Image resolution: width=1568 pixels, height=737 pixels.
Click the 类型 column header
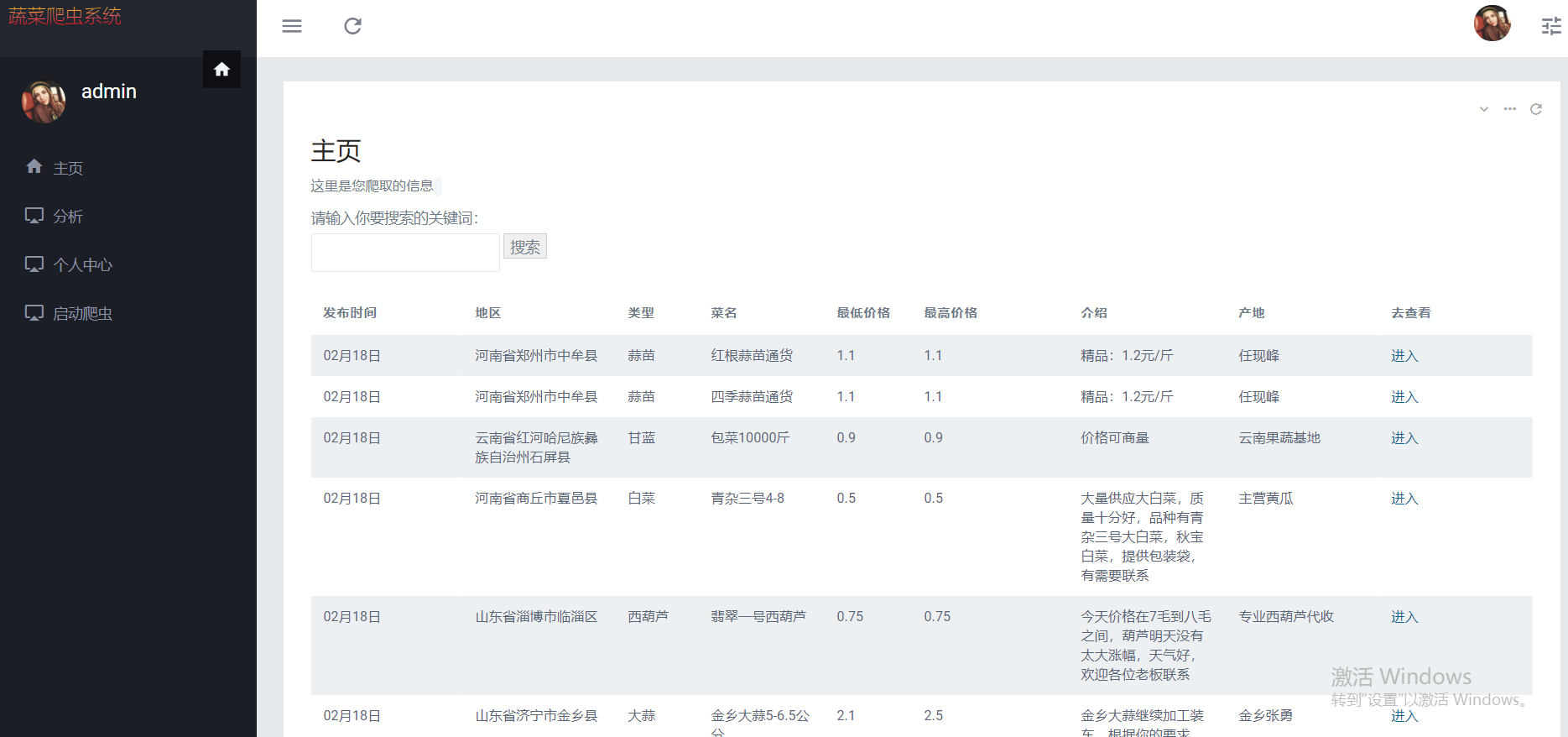pyautogui.click(x=641, y=313)
